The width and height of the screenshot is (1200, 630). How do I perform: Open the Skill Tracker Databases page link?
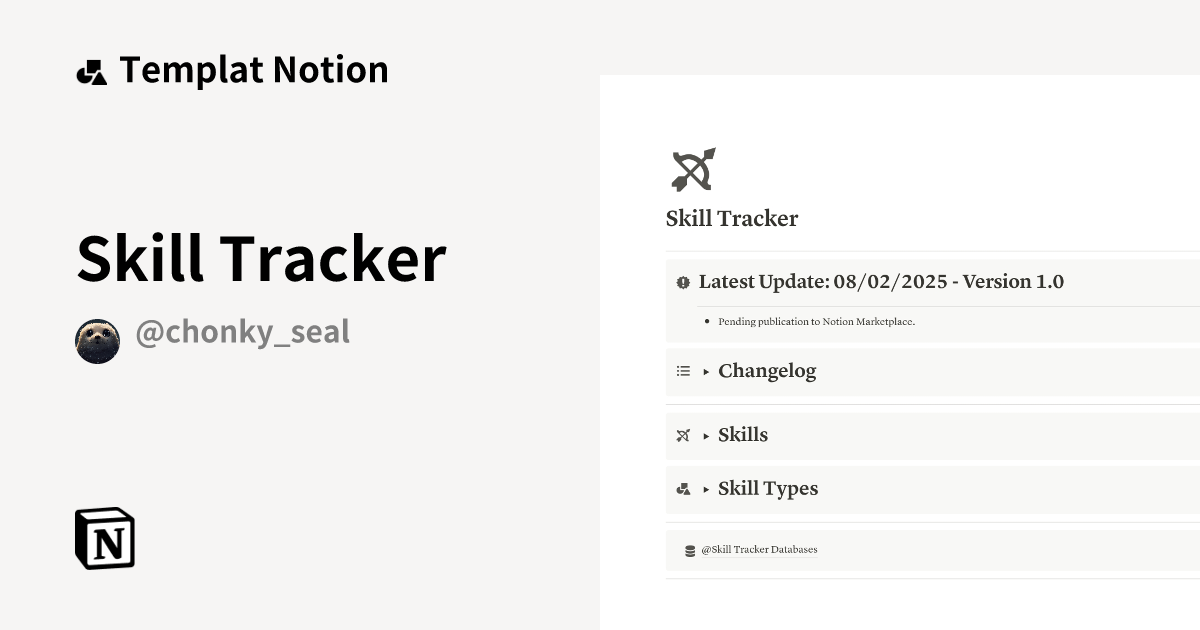[x=761, y=549]
